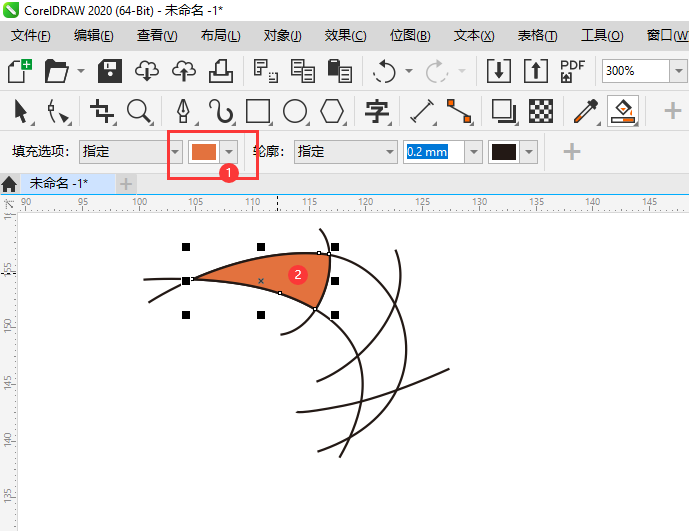Select the Pen tool
The height and width of the screenshot is (531, 689).
click(x=184, y=111)
